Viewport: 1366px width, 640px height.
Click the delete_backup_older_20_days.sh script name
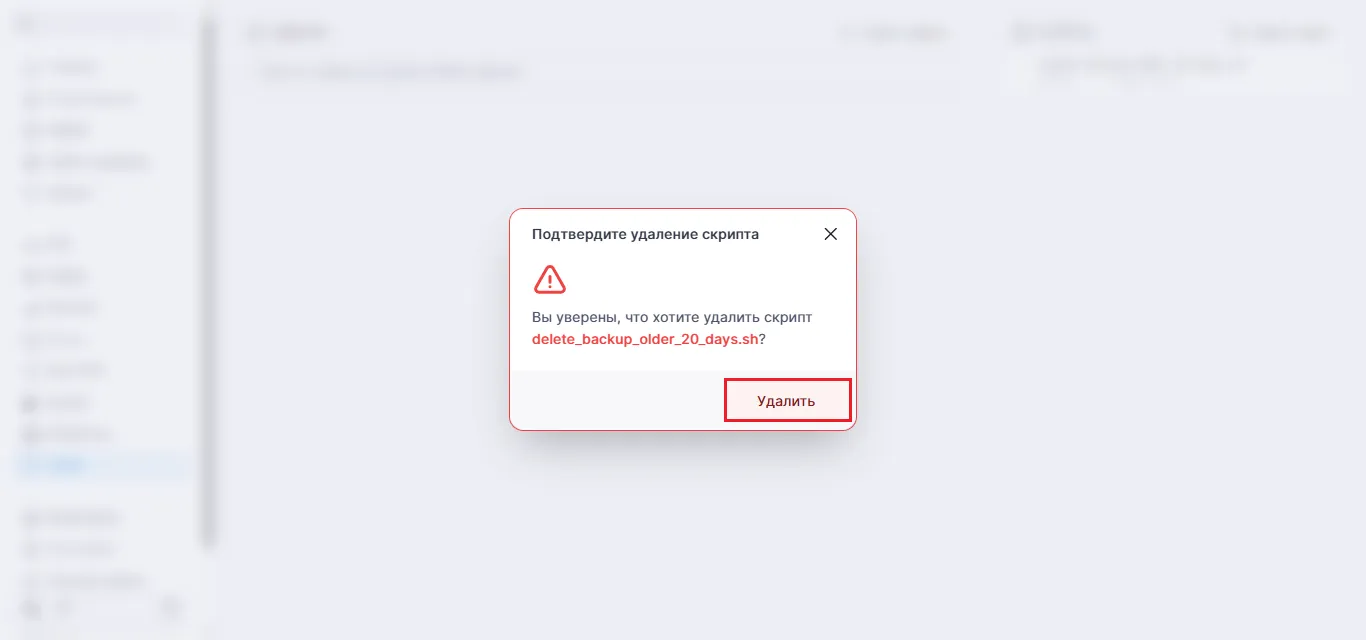[645, 339]
